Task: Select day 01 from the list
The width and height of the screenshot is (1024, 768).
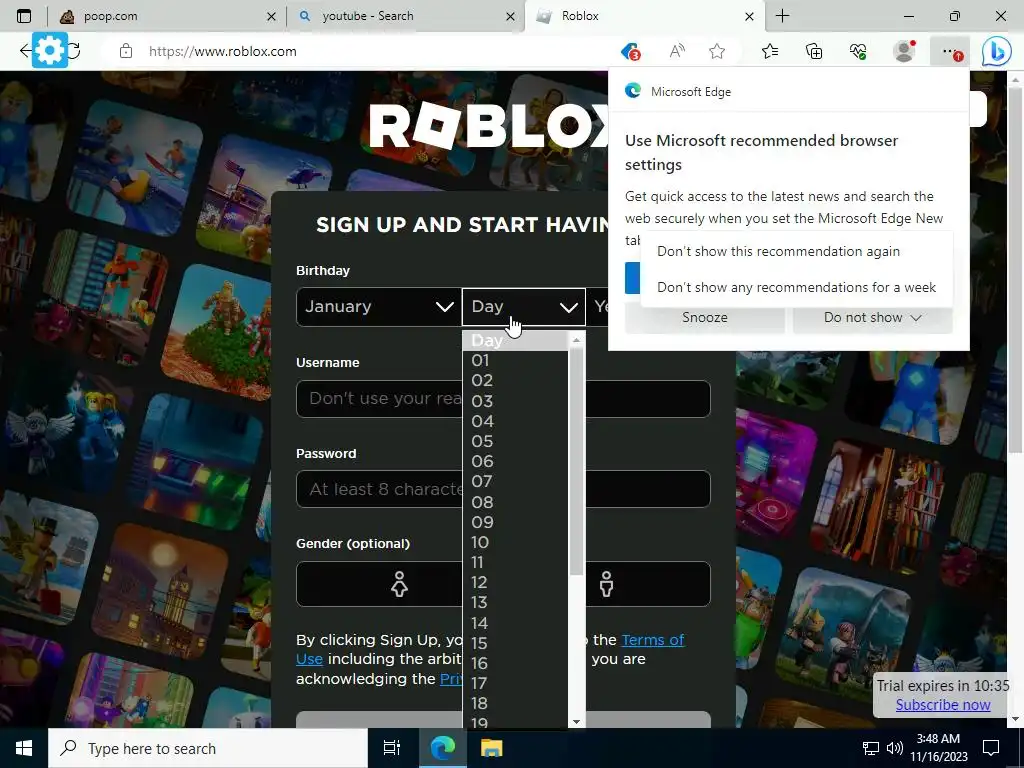Action: (516, 360)
